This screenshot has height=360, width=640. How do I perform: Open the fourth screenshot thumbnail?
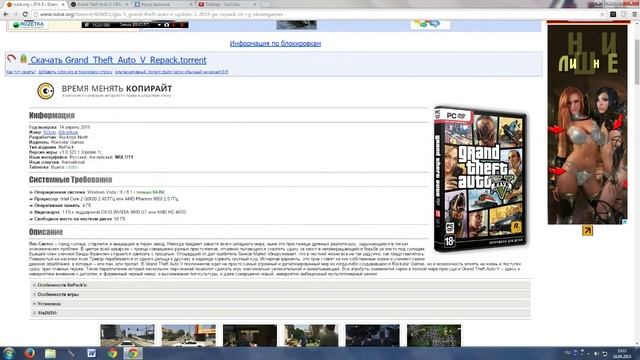click(311, 336)
